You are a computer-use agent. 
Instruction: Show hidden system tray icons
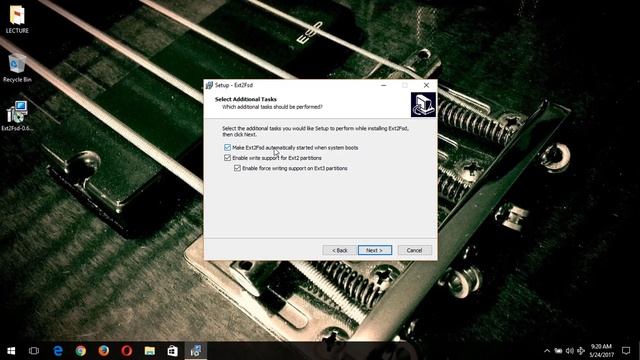(547, 351)
